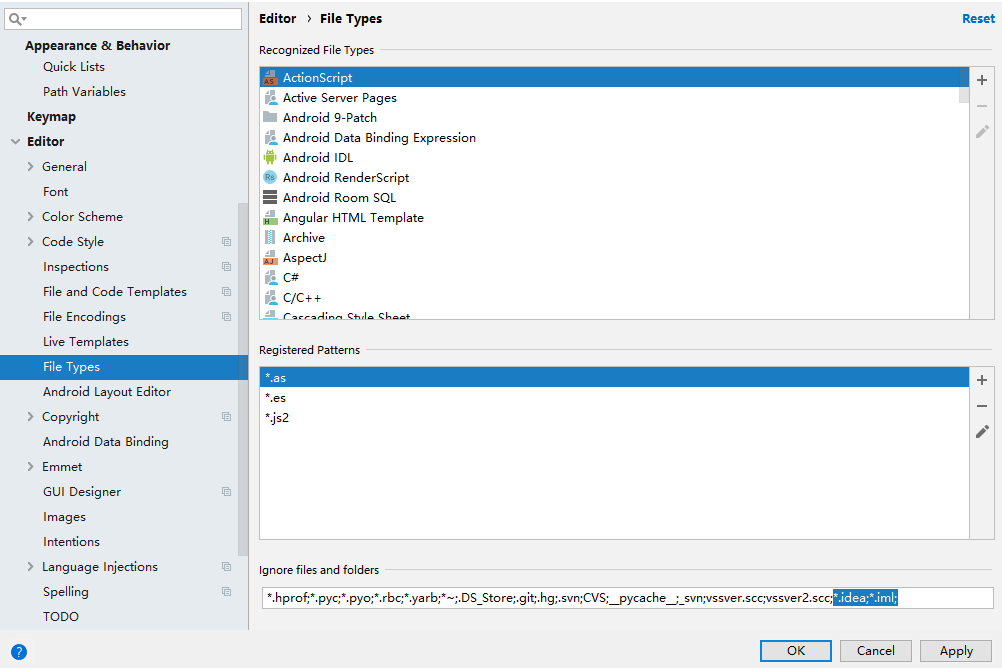Expand the Language Injections node
Screen dimensions: 1002x668
point(30,567)
